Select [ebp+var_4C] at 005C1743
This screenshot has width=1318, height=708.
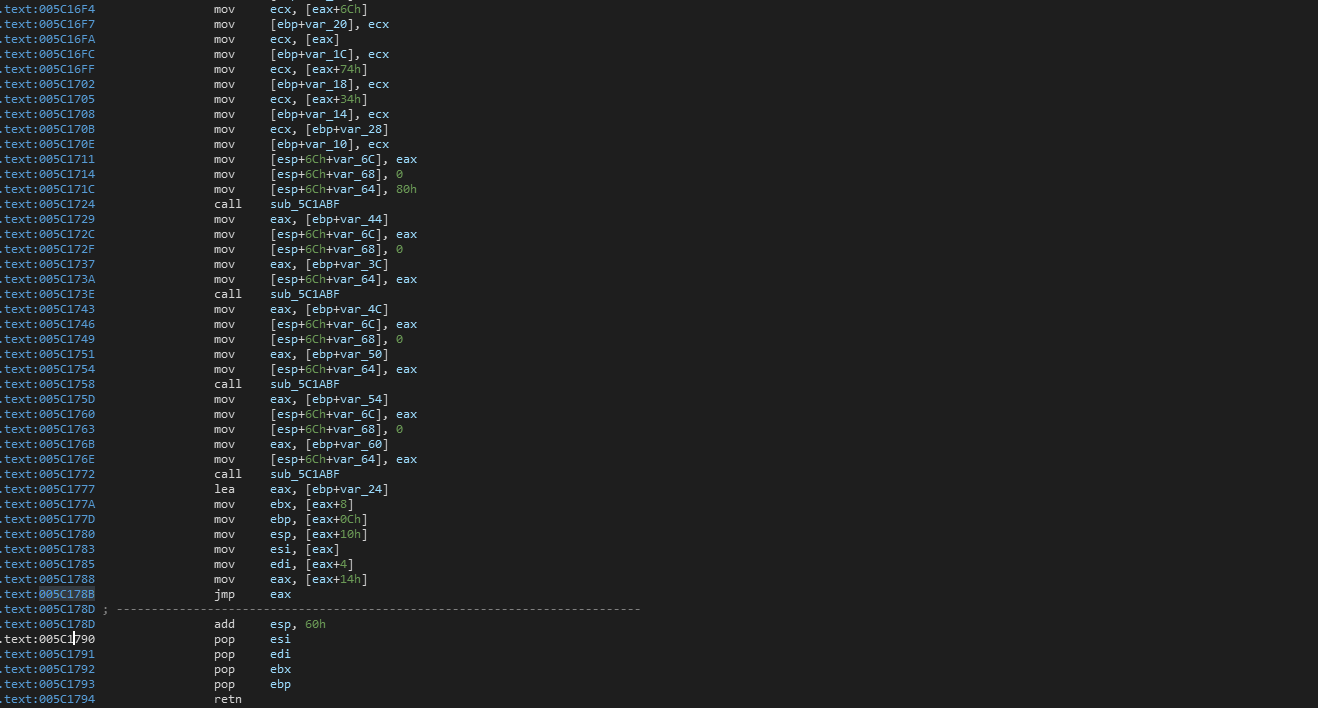pos(347,309)
